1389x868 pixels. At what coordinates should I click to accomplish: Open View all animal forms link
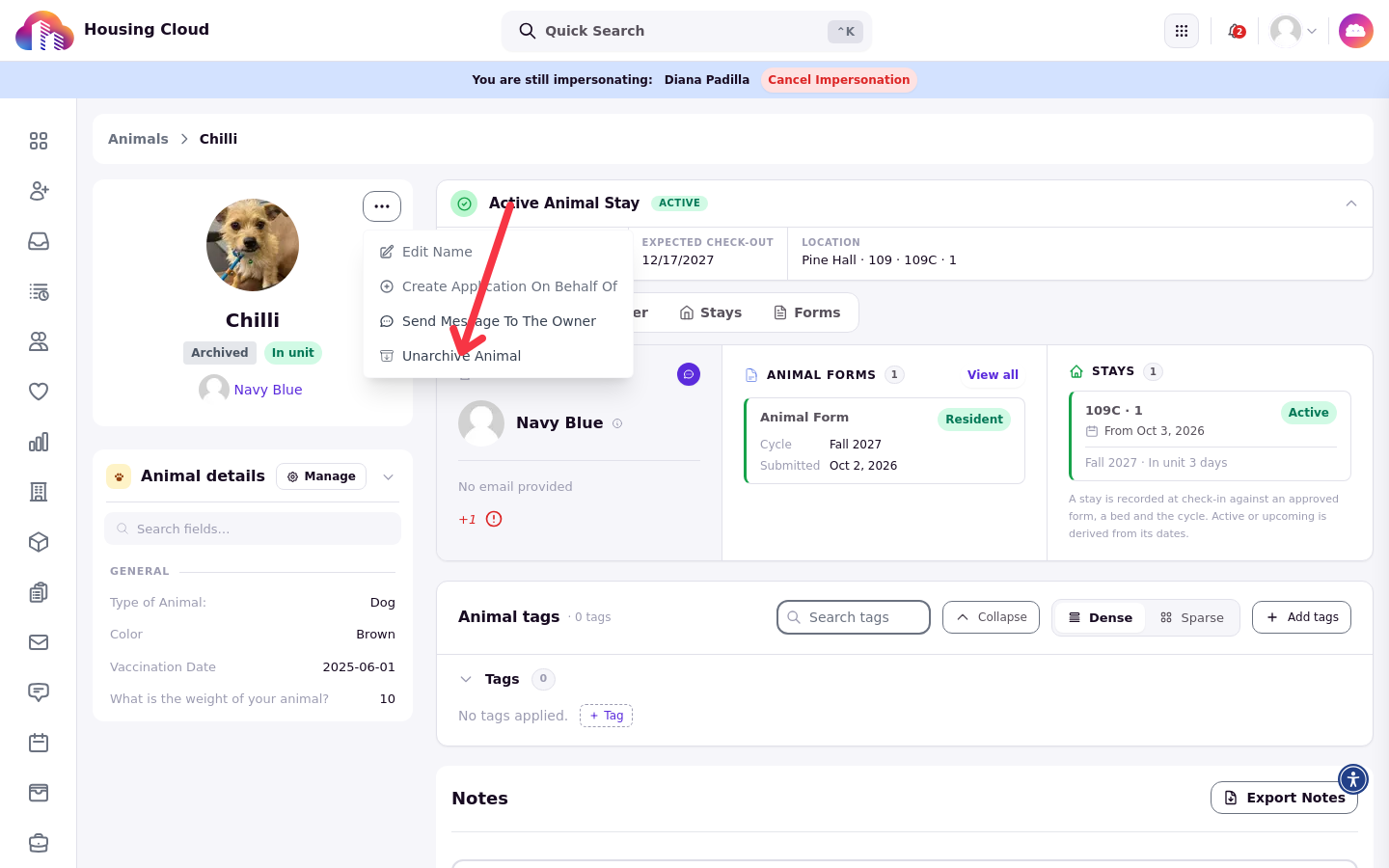pos(993,375)
